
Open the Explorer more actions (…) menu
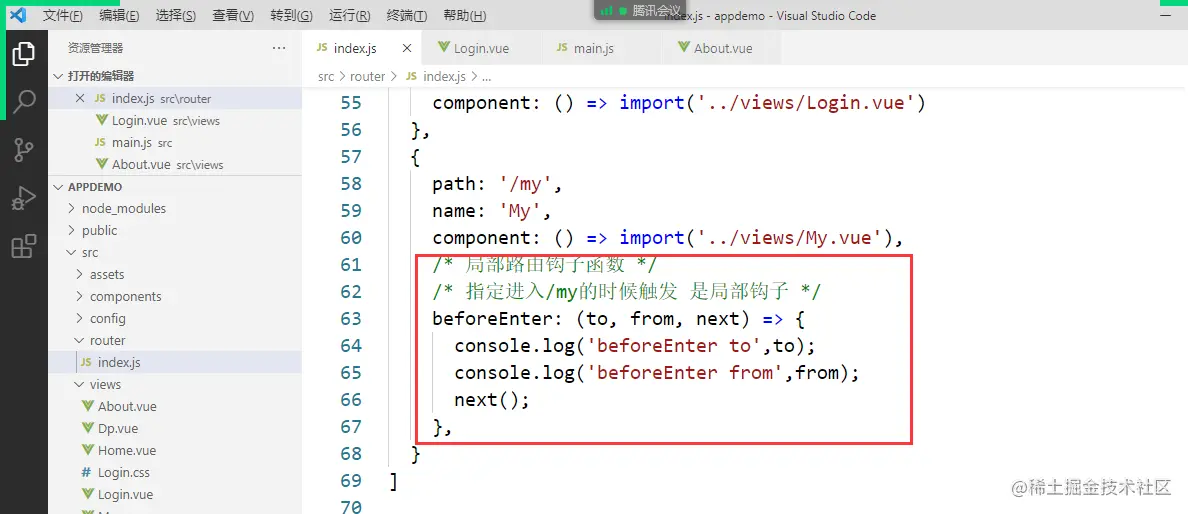(279, 49)
